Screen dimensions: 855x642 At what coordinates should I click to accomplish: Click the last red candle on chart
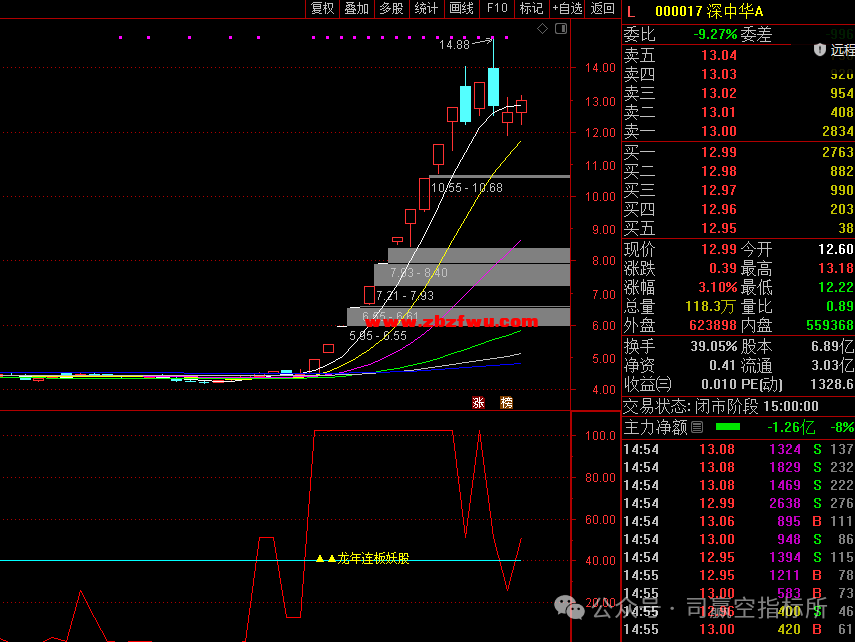pyautogui.click(x=521, y=106)
